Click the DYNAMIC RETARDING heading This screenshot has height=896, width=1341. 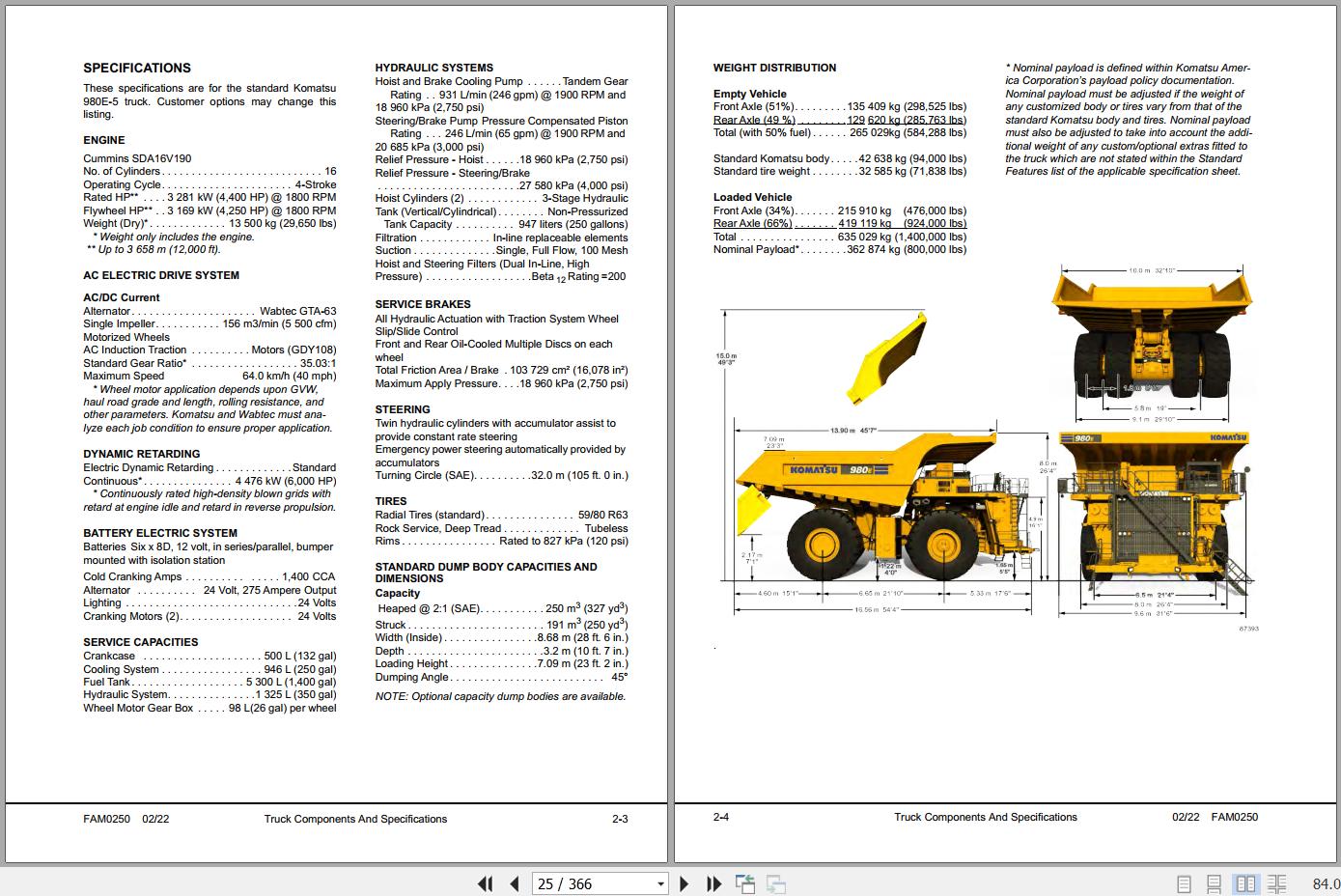coord(142,454)
